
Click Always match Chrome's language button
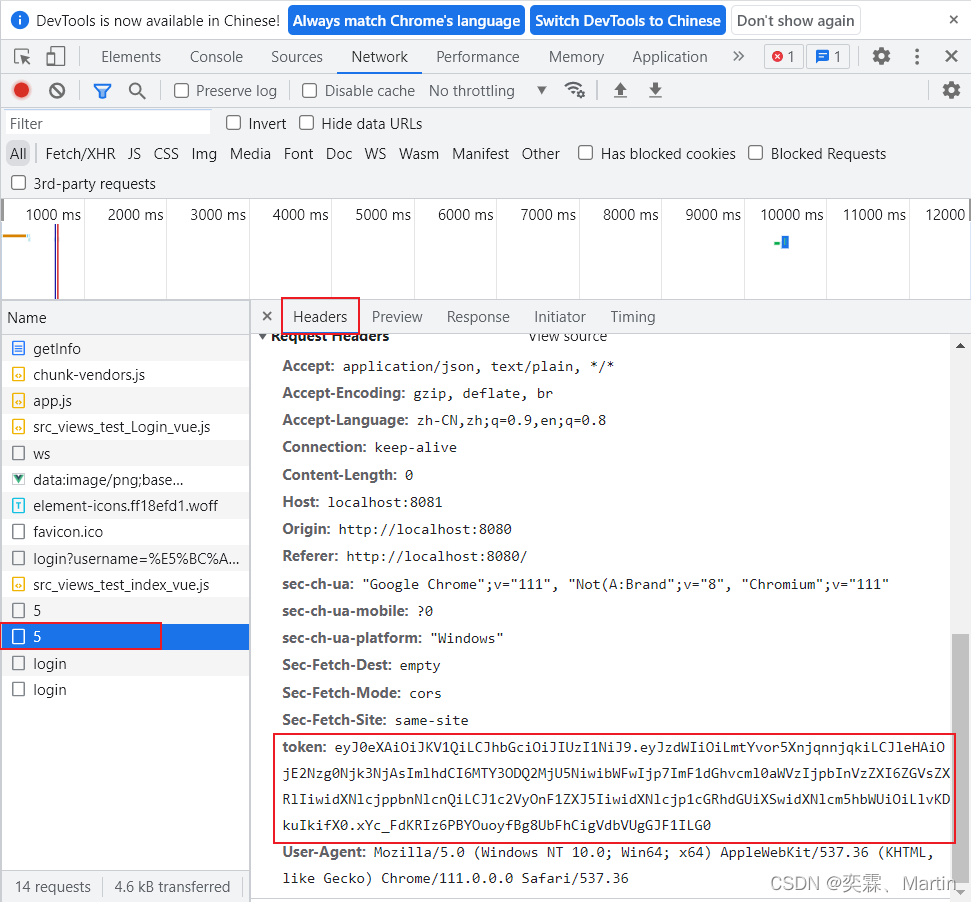coord(406,20)
